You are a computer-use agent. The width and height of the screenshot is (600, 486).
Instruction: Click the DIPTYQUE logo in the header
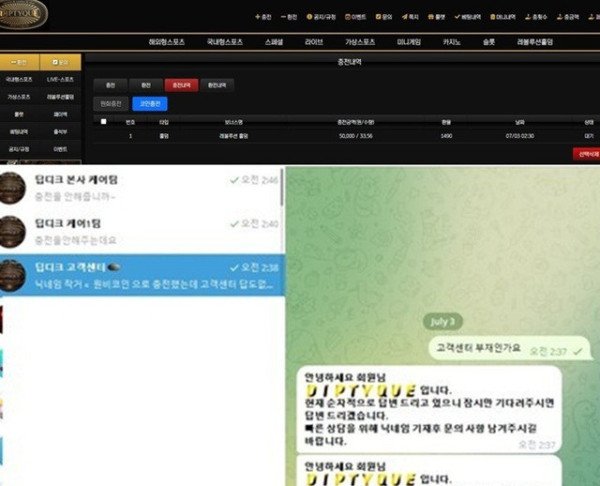tap(23, 14)
